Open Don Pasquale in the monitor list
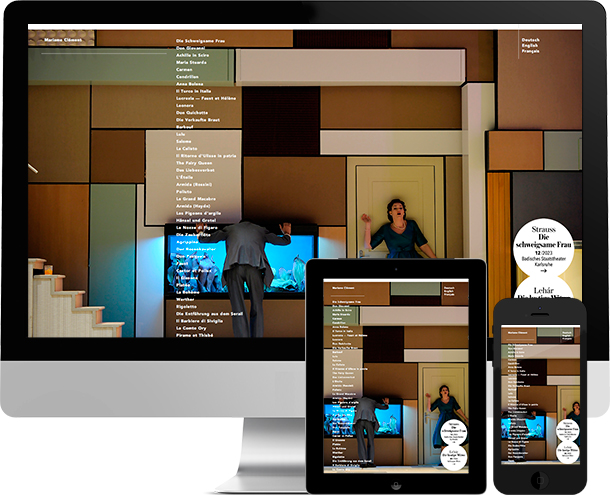 coord(191,256)
